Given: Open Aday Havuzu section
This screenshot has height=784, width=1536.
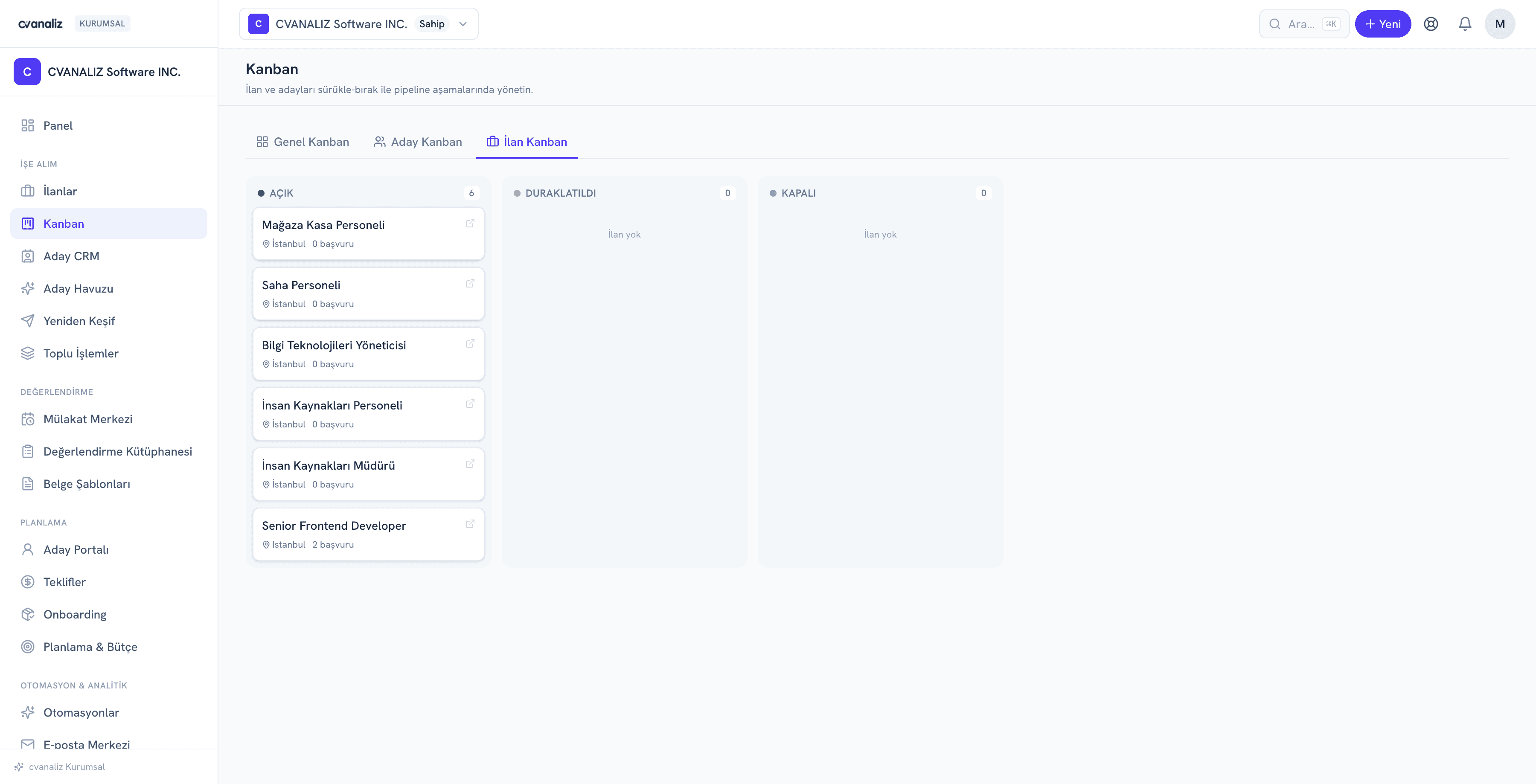Looking at the screenshot, I should pyautogui.click(x=108, y=288).
